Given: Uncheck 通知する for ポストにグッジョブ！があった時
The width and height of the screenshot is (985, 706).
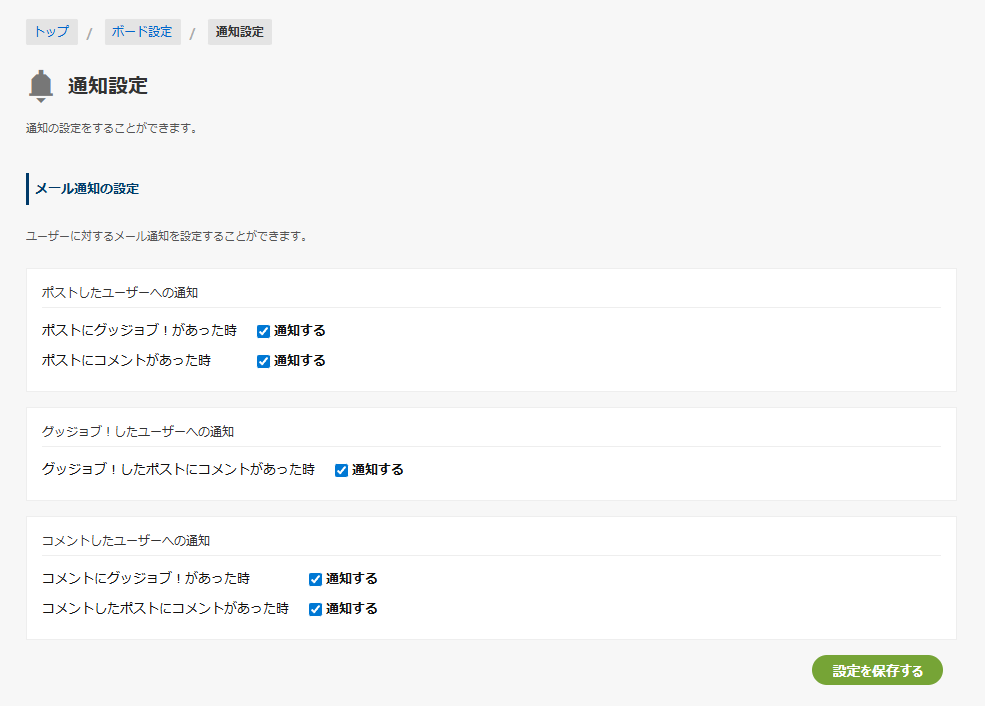Looking at the screenshot, I should pyautogui.click(x=263, y=331).
